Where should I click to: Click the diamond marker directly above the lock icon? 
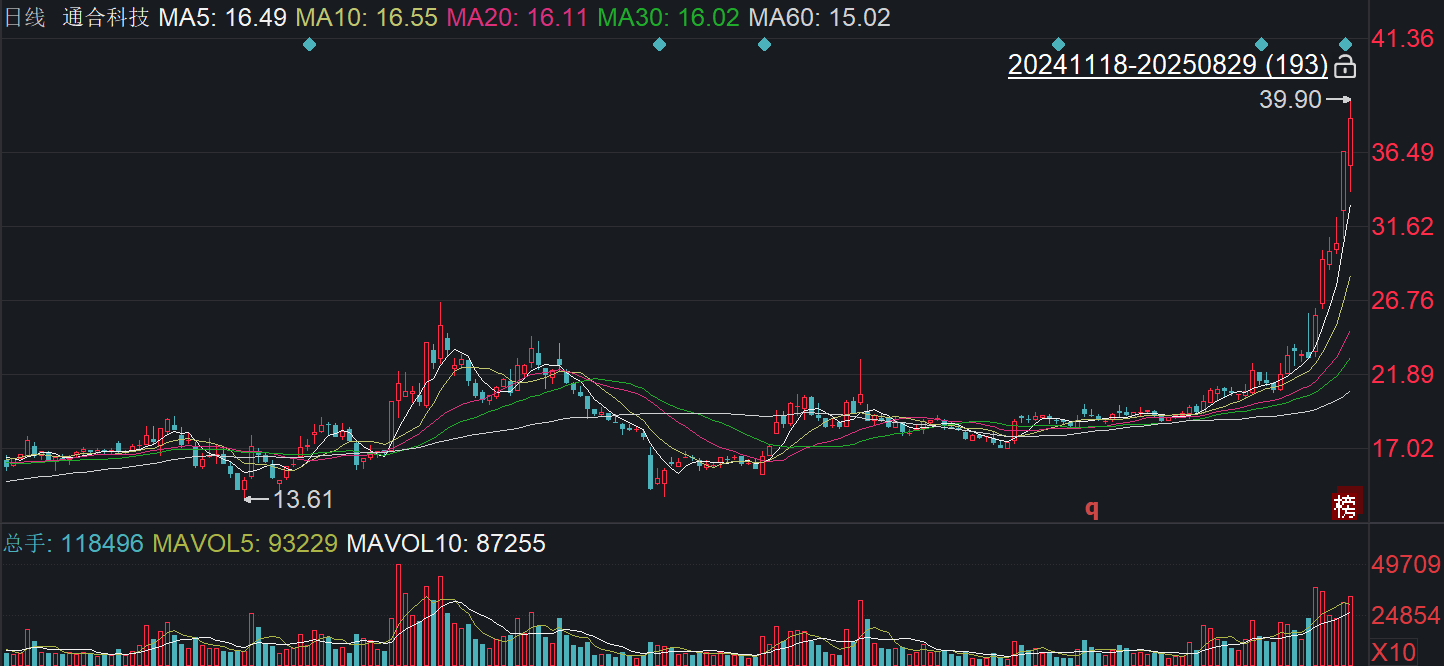click(x=1346, y=44)
